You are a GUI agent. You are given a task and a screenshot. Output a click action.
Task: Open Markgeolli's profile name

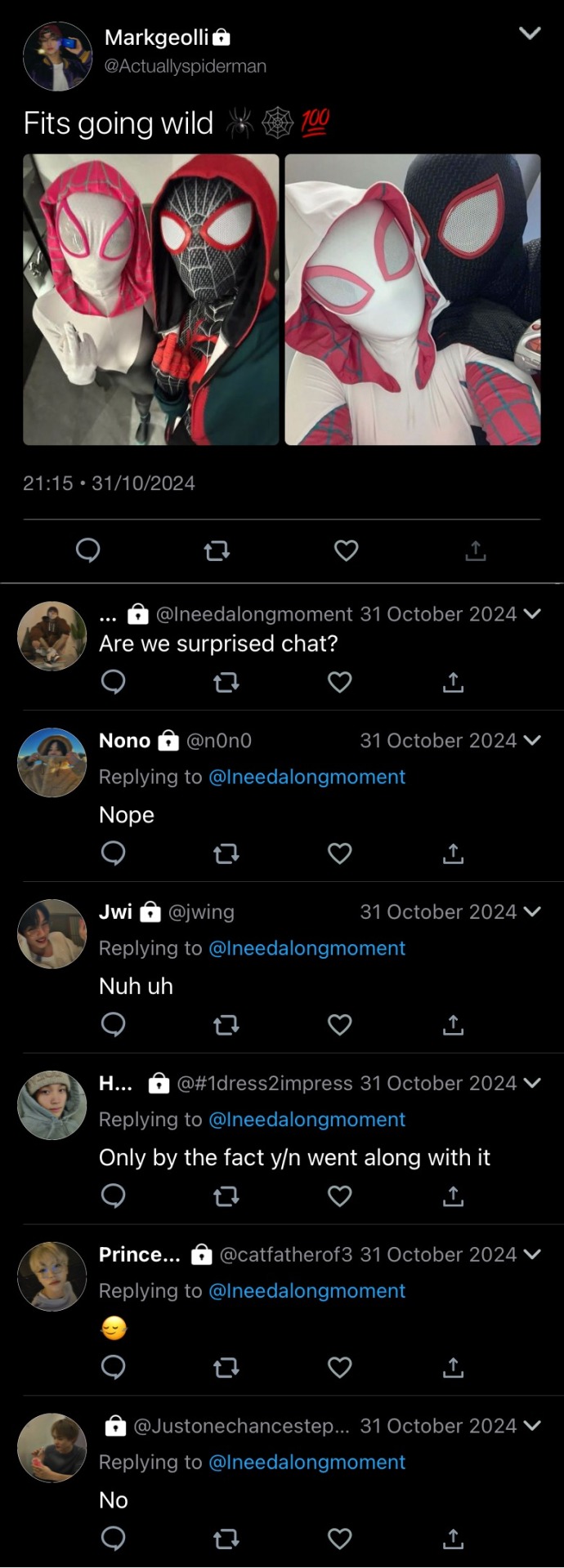(157, 38)
